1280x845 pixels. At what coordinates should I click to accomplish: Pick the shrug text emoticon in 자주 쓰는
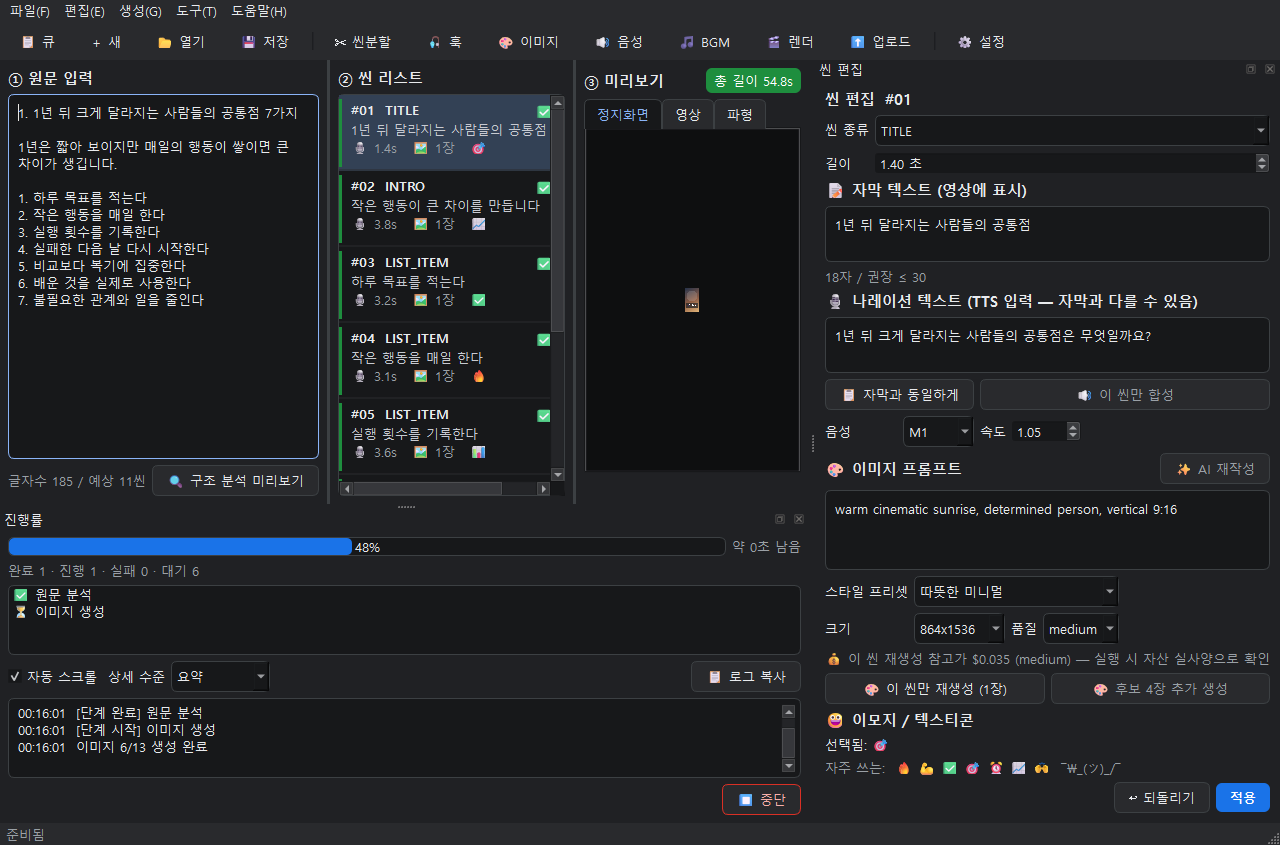1091,768
